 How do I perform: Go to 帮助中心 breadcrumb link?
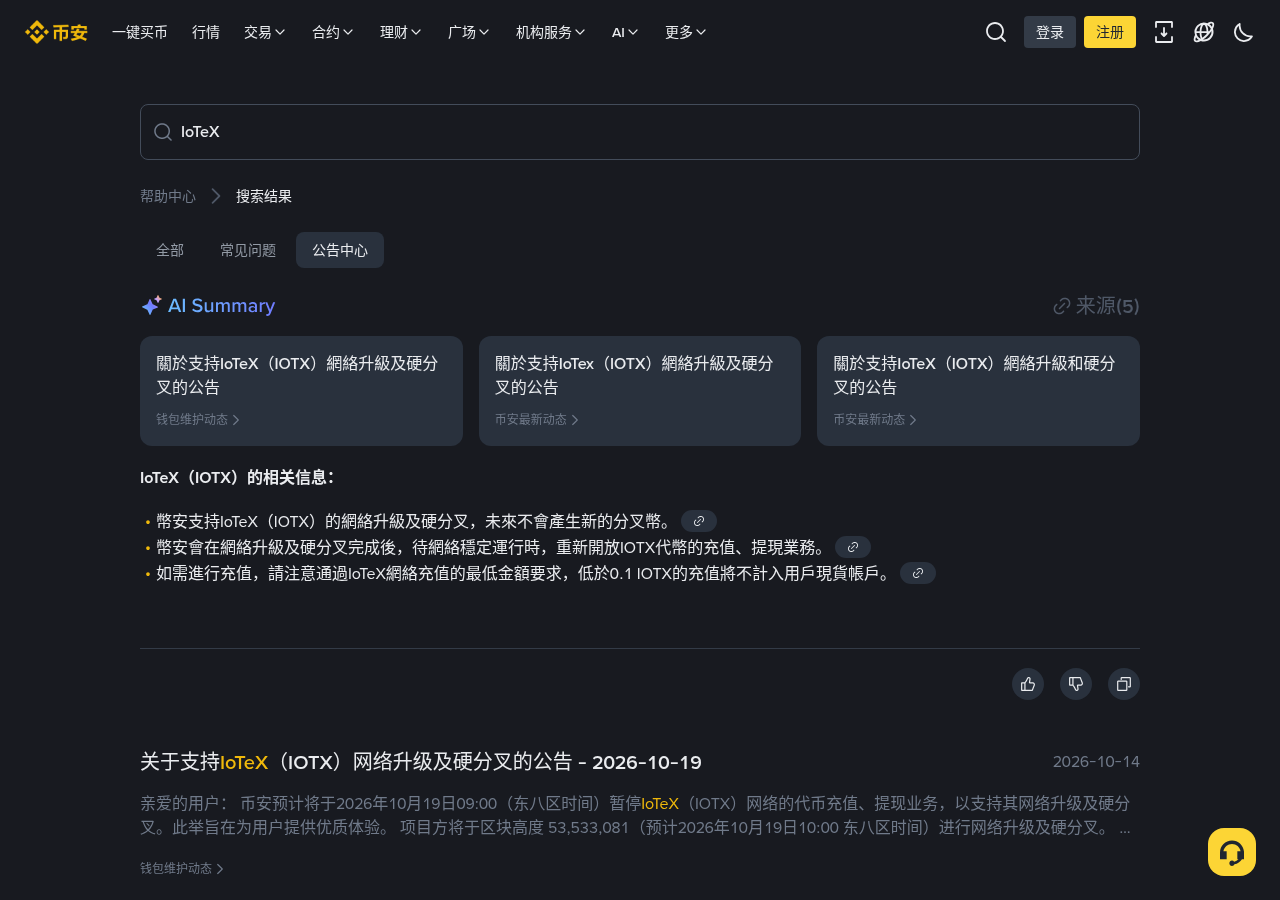click(168, 196)
